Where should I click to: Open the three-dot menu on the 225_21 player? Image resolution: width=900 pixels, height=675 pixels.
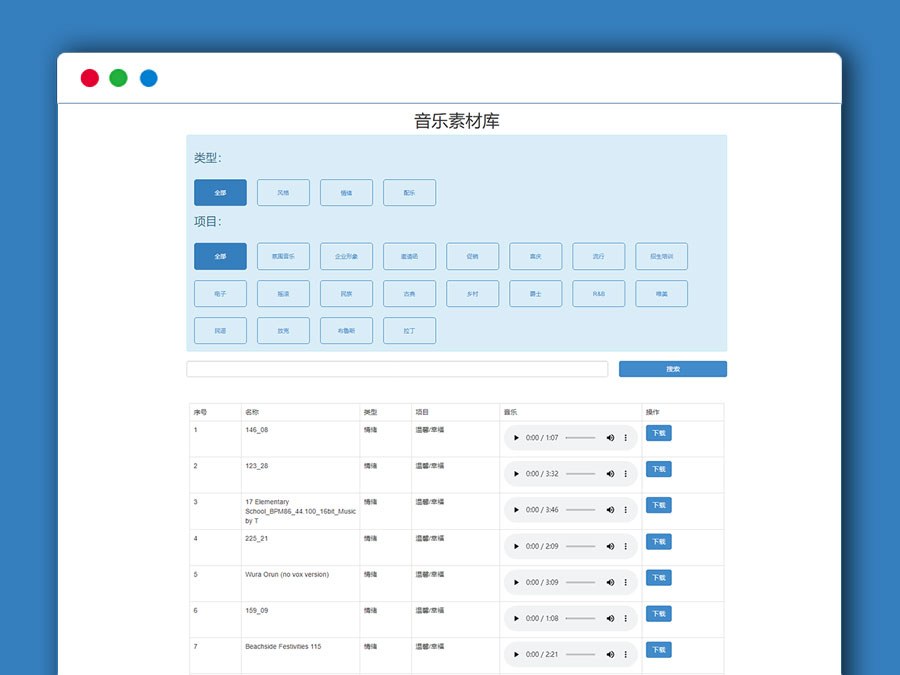coord(626,546)
